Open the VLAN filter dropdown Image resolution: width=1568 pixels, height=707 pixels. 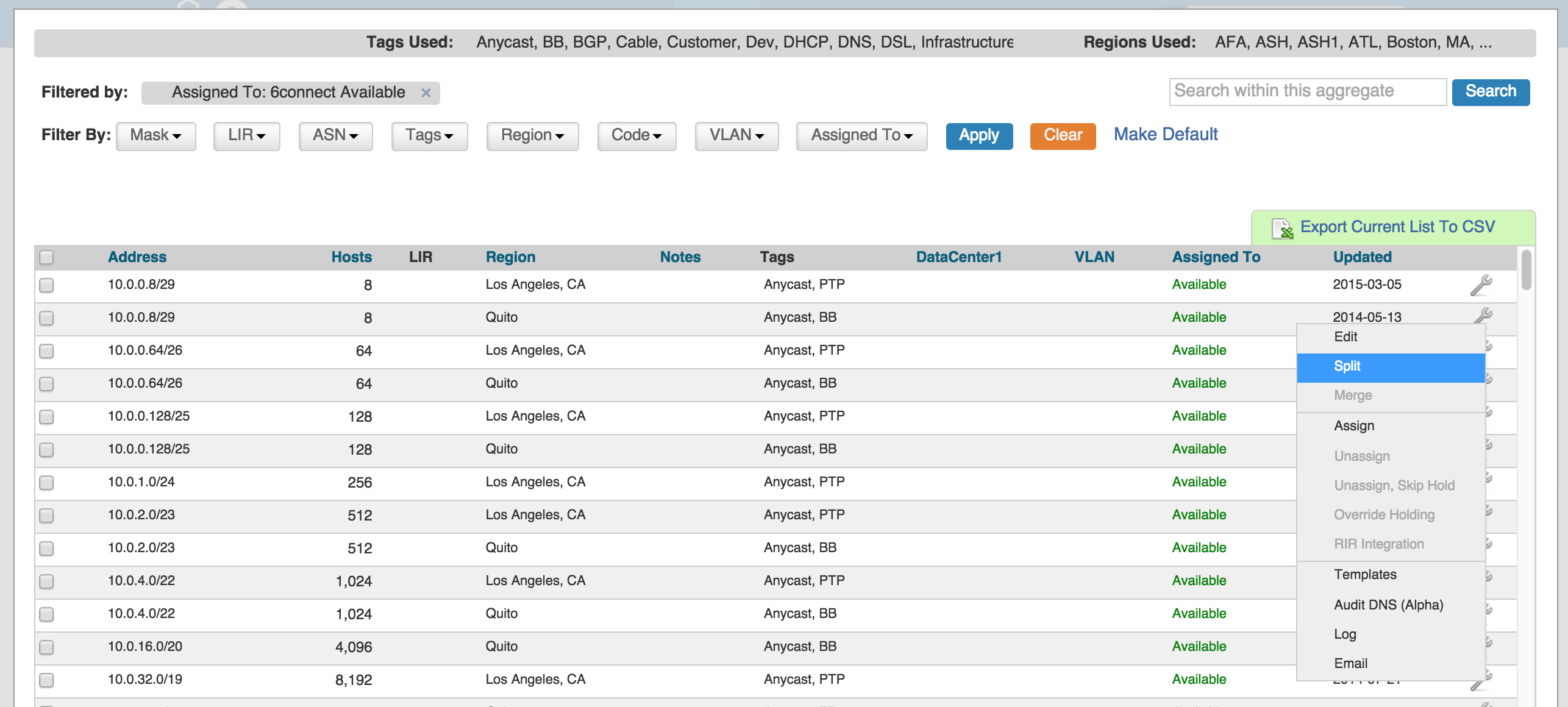[736, 135]
